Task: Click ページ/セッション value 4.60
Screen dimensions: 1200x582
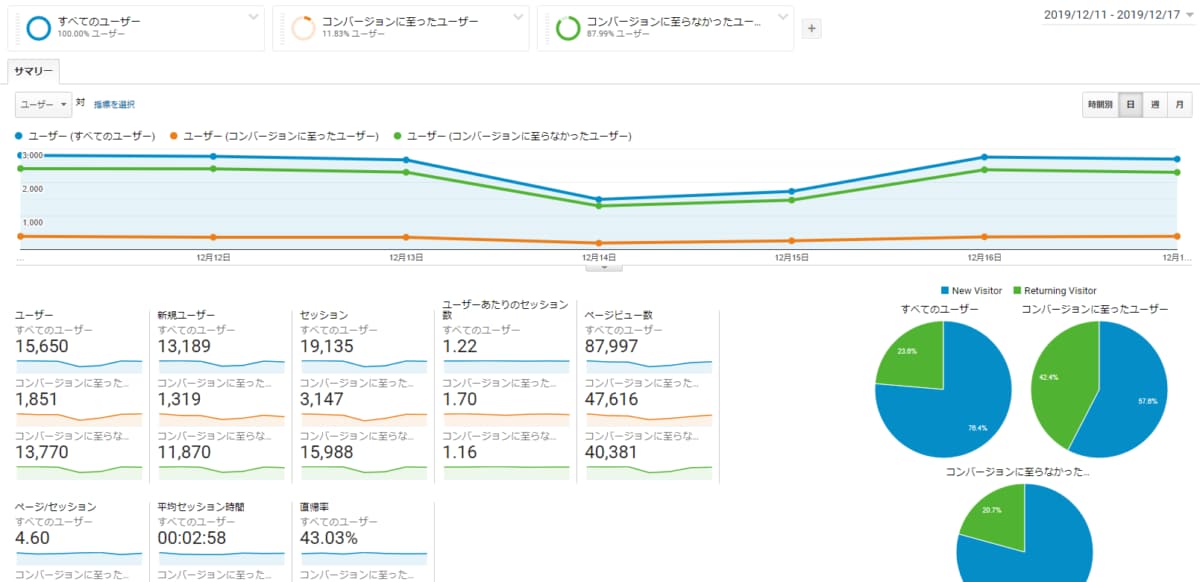Action: tap(31, 538)
